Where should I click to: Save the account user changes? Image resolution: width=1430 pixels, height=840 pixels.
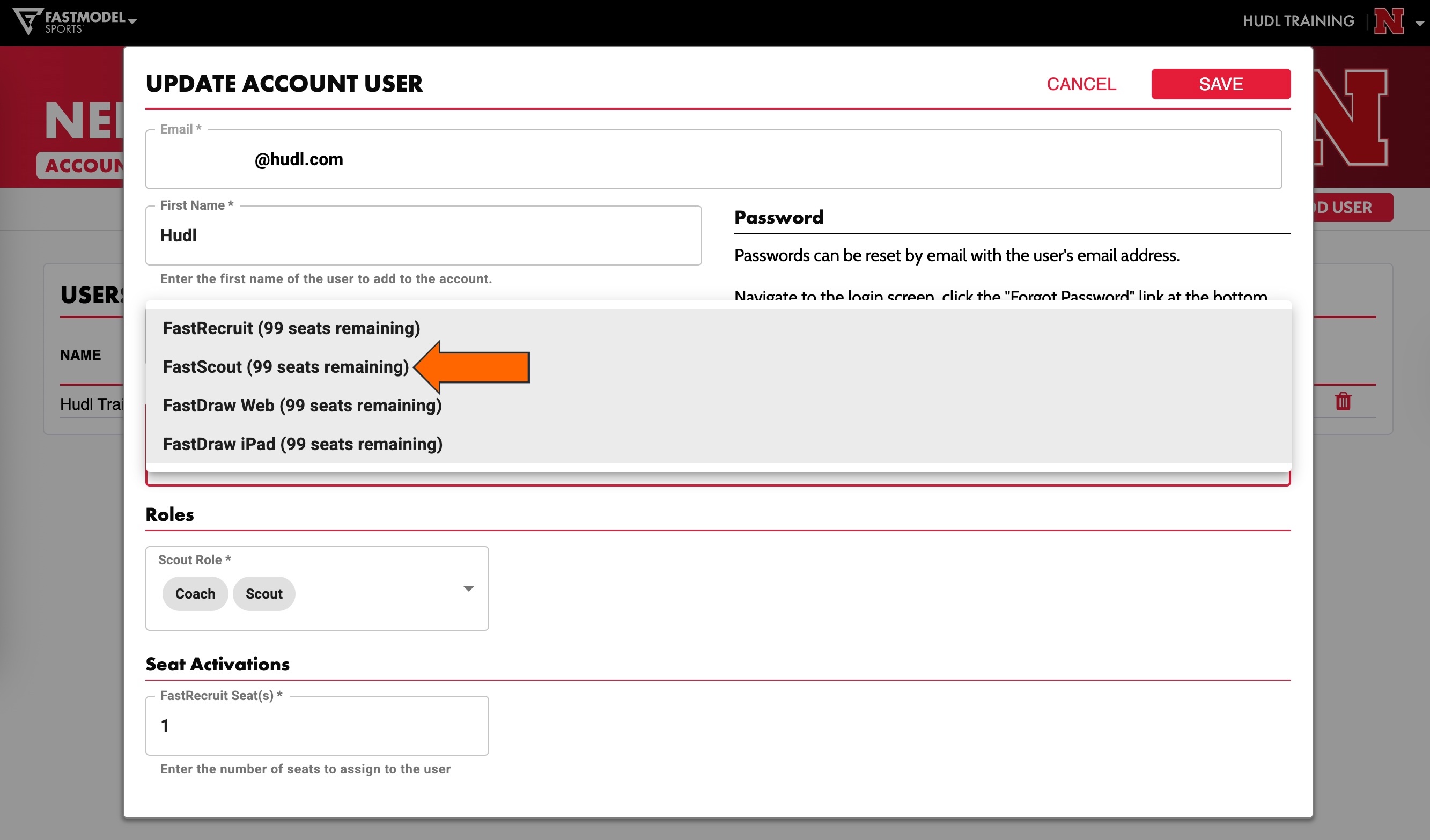pyautogui.click(x=1221, y=84)
